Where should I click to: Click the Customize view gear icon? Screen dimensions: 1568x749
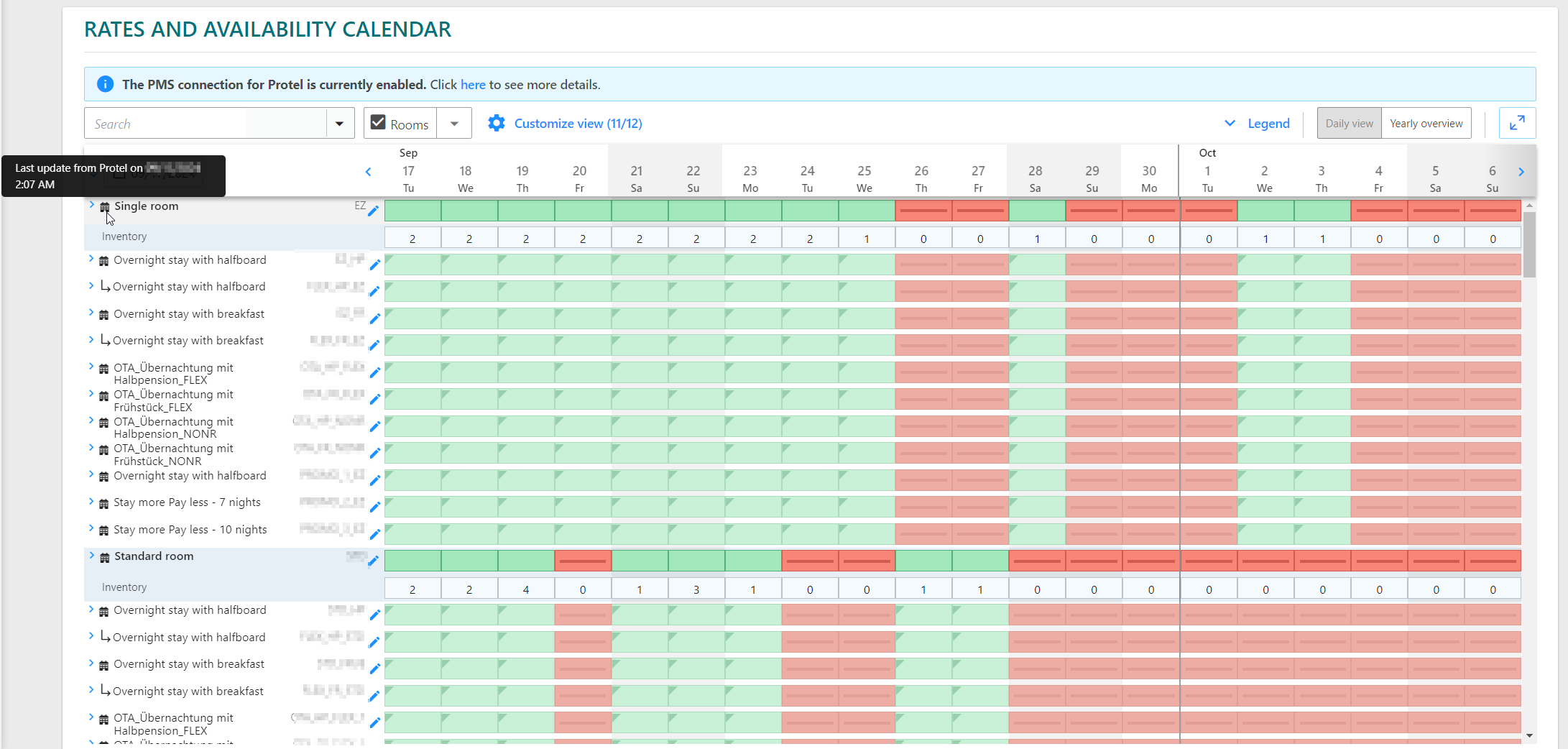[497, 123]
